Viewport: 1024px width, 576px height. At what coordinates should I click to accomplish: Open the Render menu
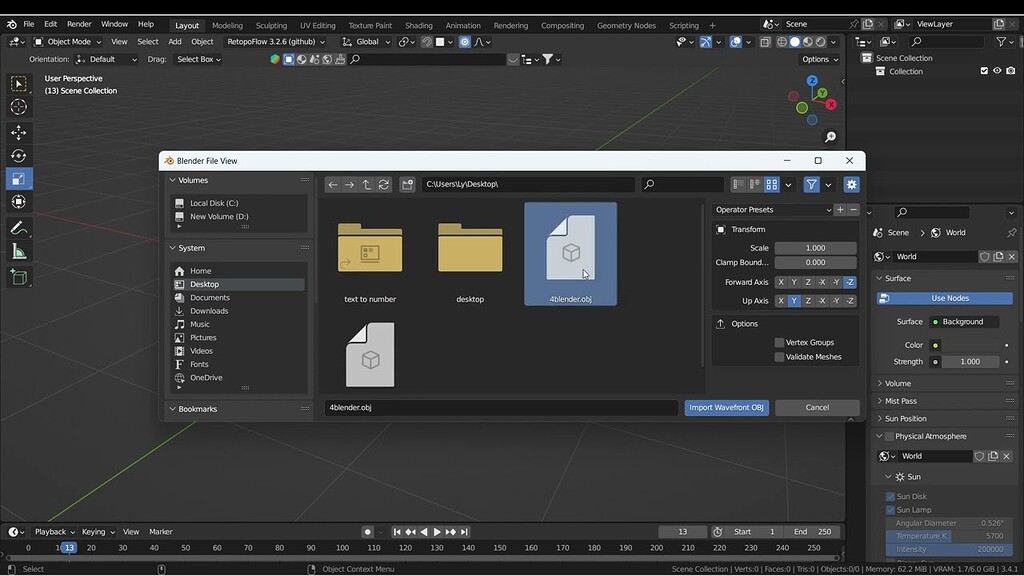[78, 24]
